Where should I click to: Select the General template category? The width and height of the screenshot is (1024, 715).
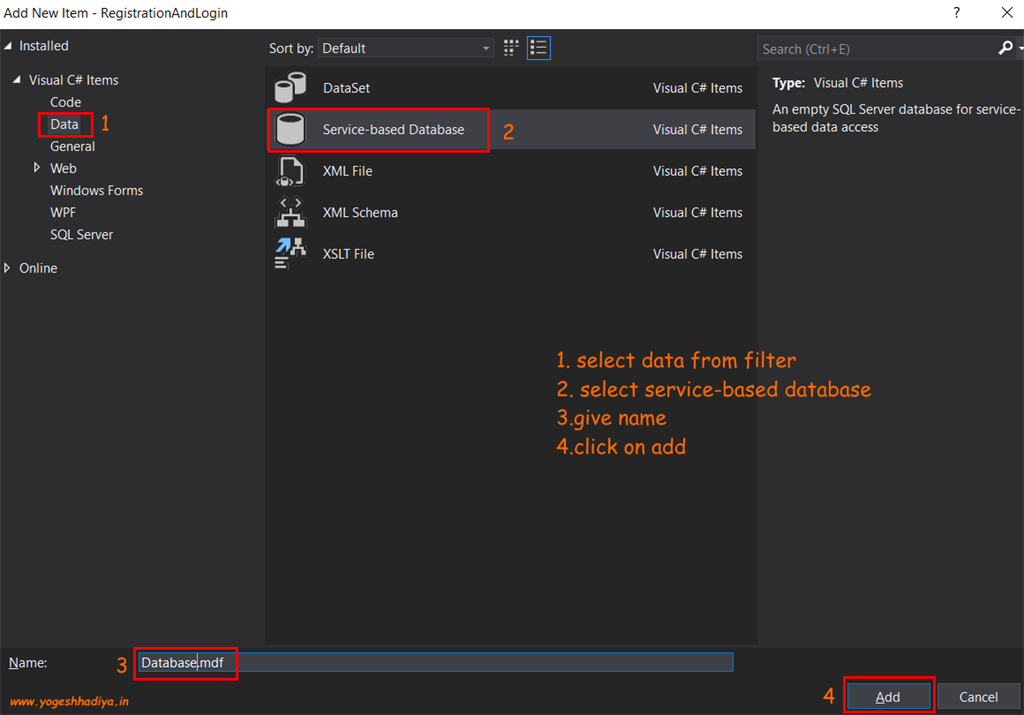point(74,146)
